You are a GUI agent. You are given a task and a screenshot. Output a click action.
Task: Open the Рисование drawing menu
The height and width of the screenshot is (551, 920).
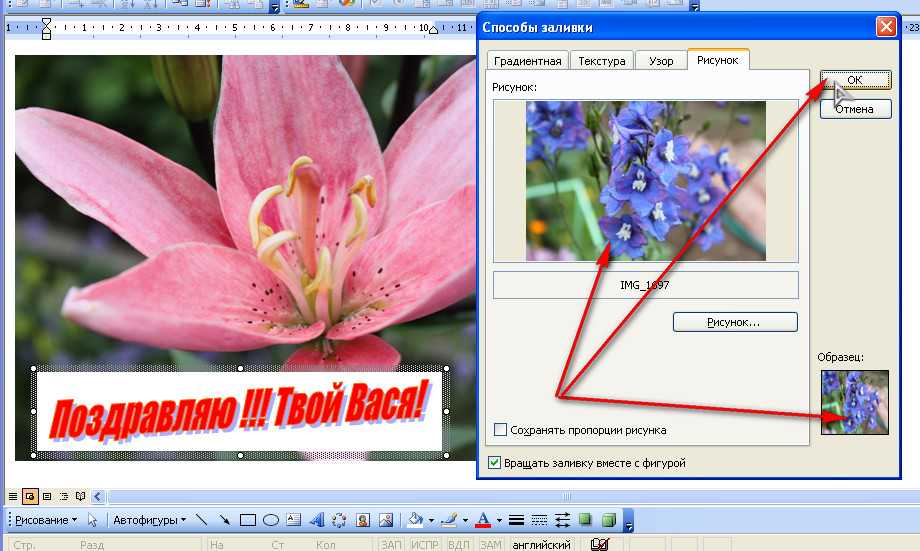(x=46, y=520)
